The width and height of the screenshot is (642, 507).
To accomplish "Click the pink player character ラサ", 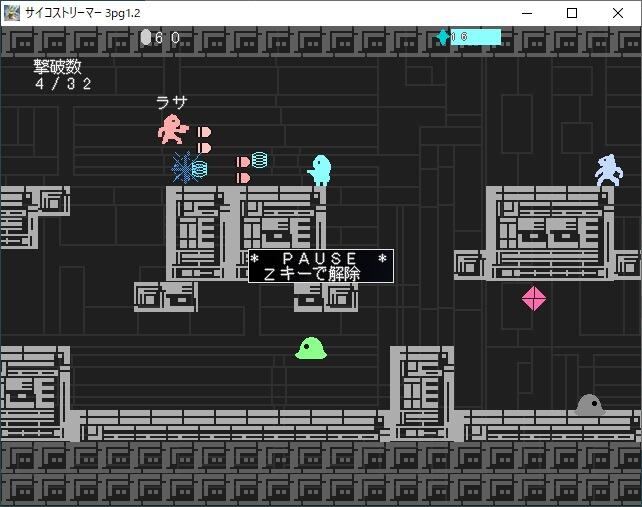I will coord(173,129).
